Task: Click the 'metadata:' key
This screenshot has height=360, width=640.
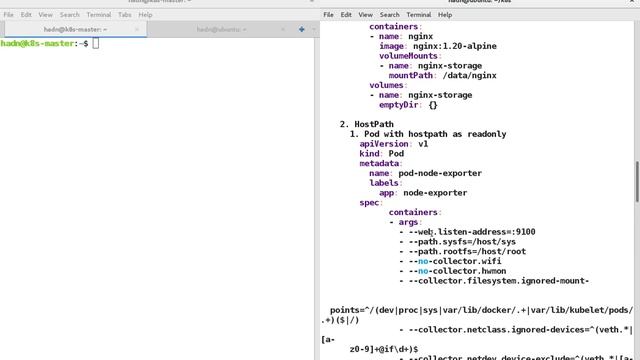Action: pyautogui.click(x=381, y=163)
